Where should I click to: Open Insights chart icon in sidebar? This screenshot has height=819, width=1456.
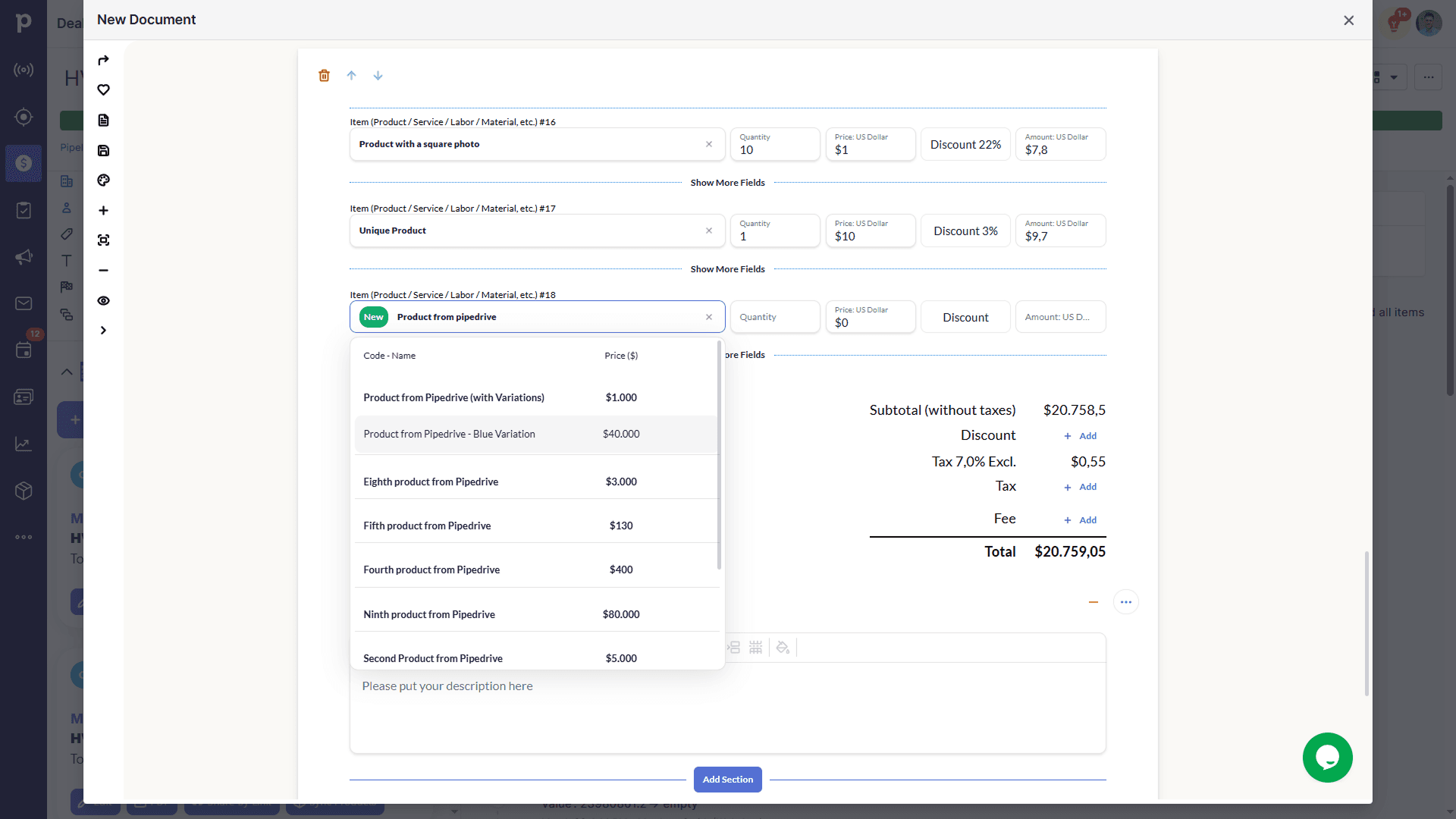pos(24,444)
